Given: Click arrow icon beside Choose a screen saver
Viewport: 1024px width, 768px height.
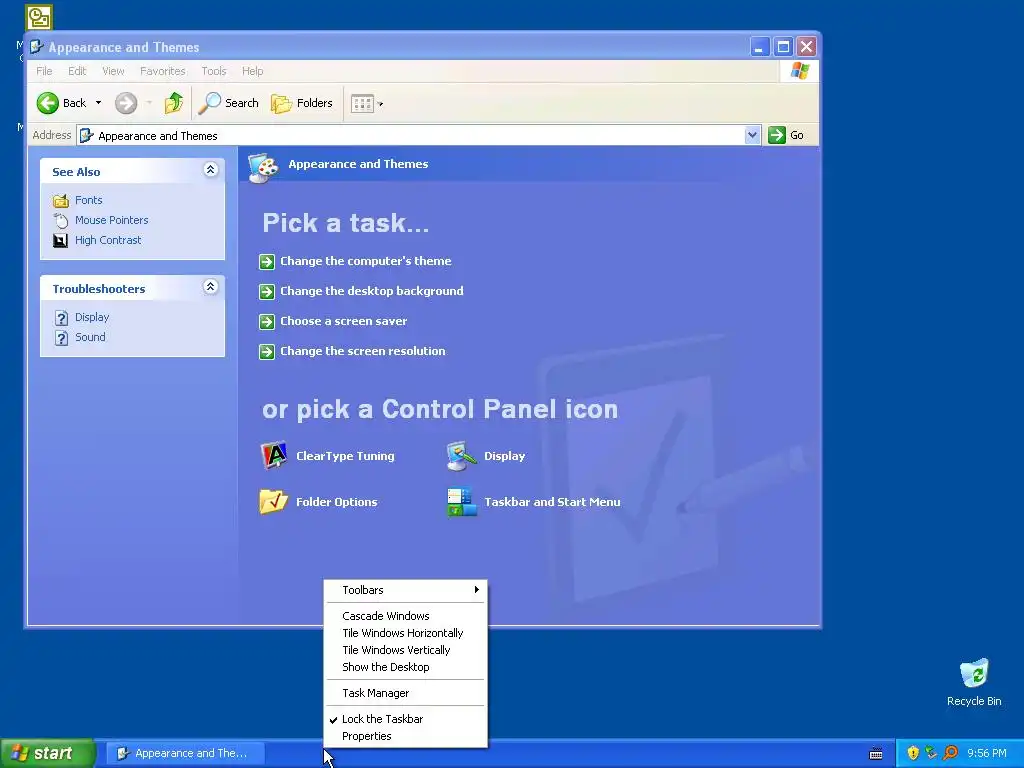Looking at the screenshot, I should click(x=266, y=322).
